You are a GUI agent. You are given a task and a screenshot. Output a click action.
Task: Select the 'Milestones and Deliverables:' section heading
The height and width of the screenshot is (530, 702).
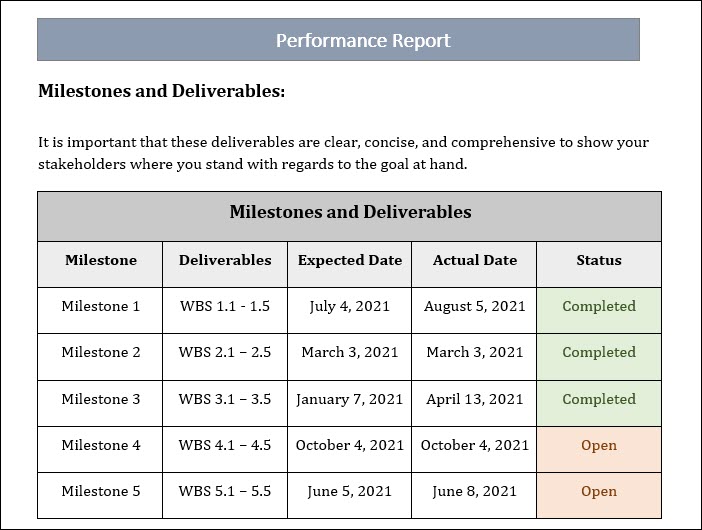[162, 91]
